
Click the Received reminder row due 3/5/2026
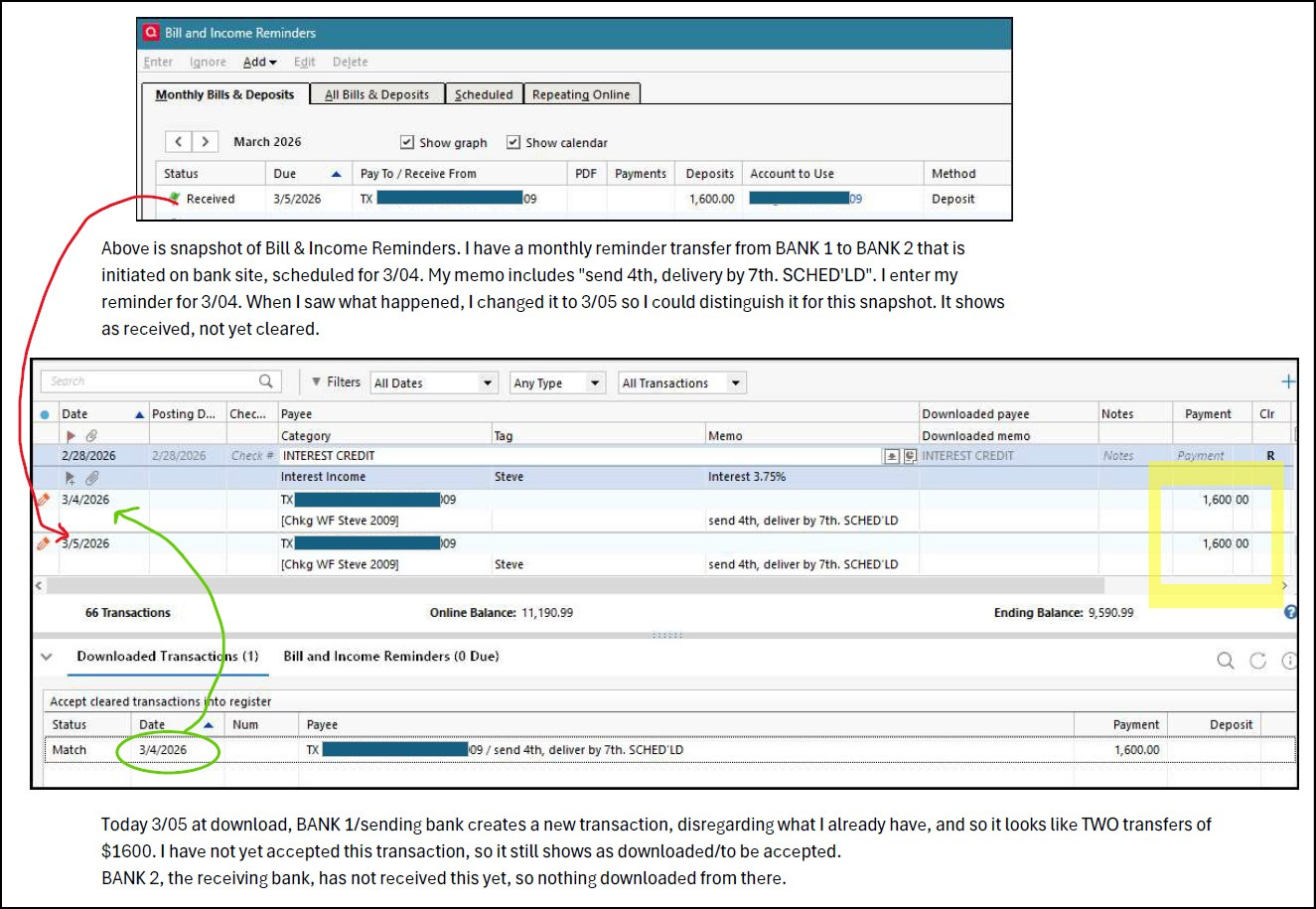[x=584, y=199]
